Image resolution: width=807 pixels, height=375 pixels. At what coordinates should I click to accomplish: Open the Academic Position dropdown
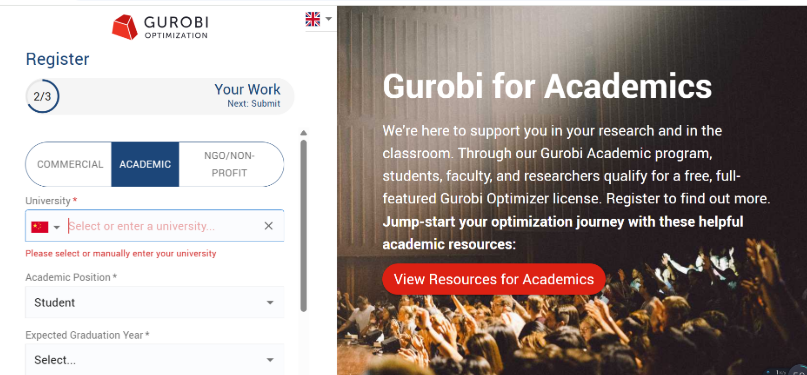(x=154, y=302)
